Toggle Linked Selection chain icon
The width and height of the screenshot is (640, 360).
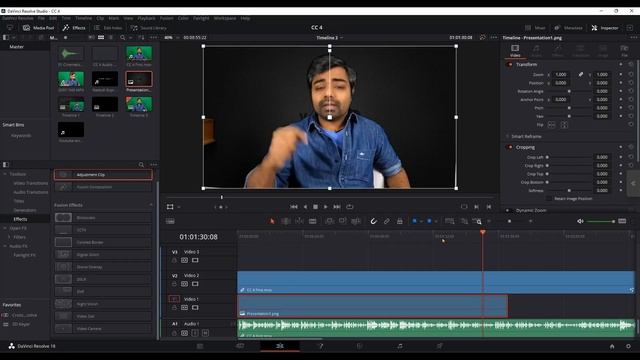click(387, 221)
